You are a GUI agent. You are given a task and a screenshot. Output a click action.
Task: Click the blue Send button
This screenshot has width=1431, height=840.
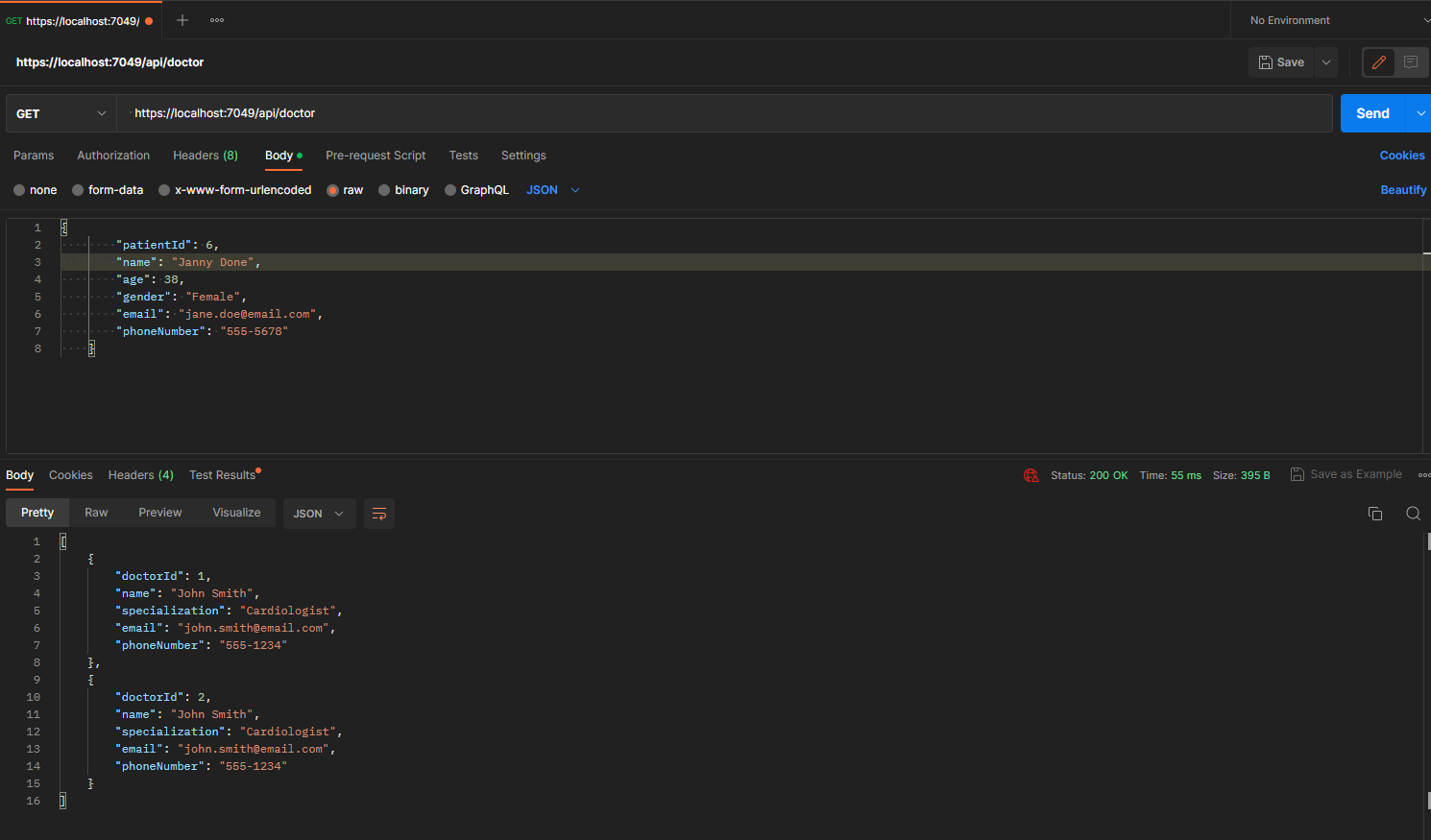coord(1372,113)
